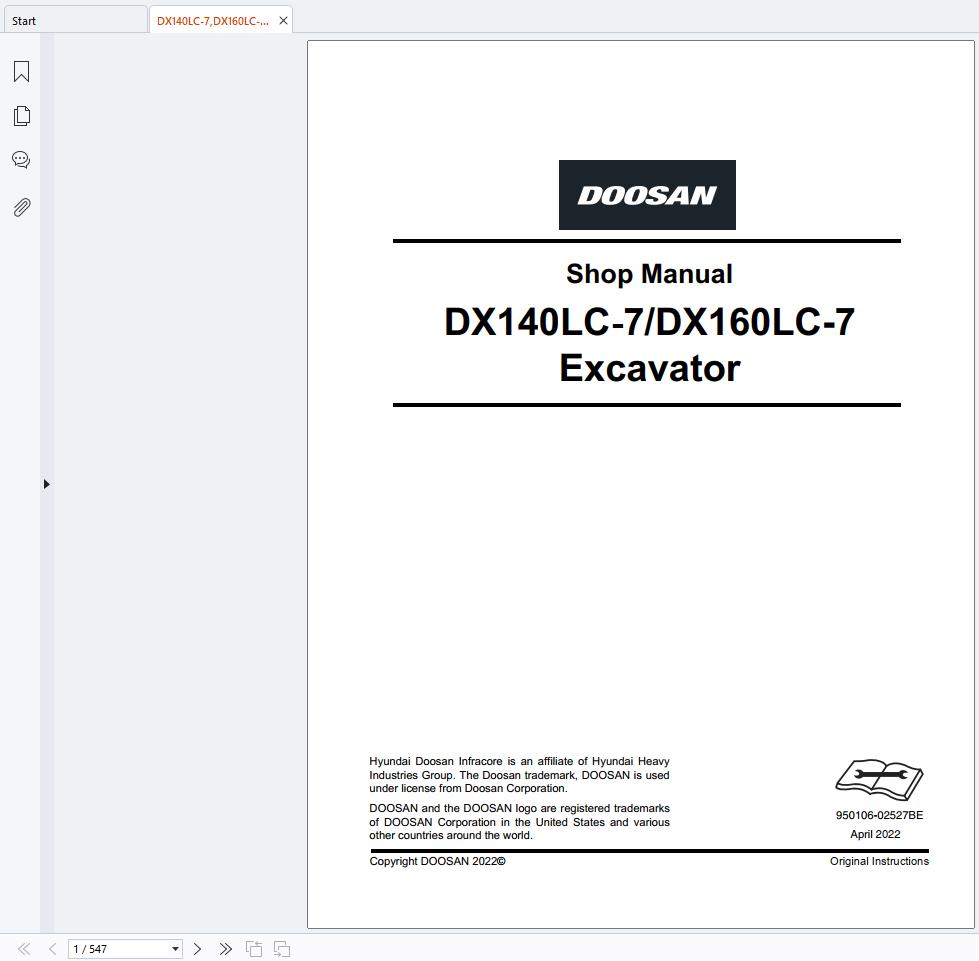Jump to last page
Viewport: 979px width, 961px height.
coord(225,949)
